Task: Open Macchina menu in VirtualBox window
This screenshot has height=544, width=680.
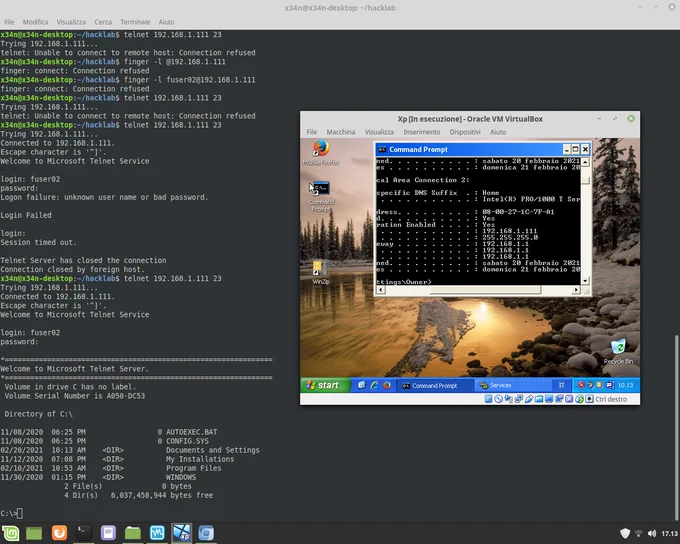Action: coord(340,132)
